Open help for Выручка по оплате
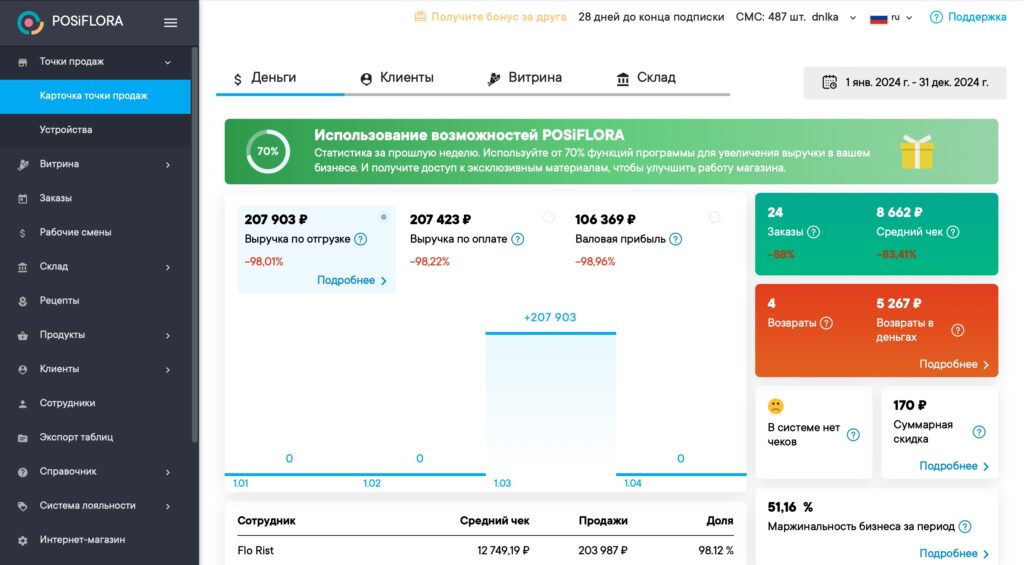 click(517, 239)
